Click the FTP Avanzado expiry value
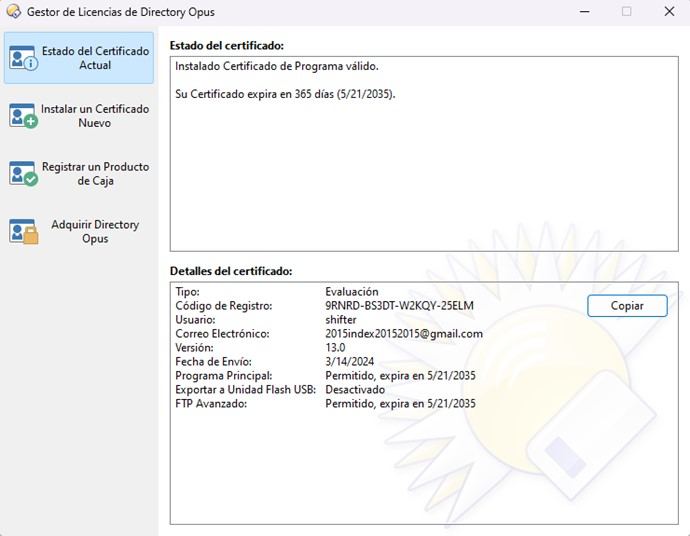The height and width of the screenshot is (536, 690). pos(400,404)
